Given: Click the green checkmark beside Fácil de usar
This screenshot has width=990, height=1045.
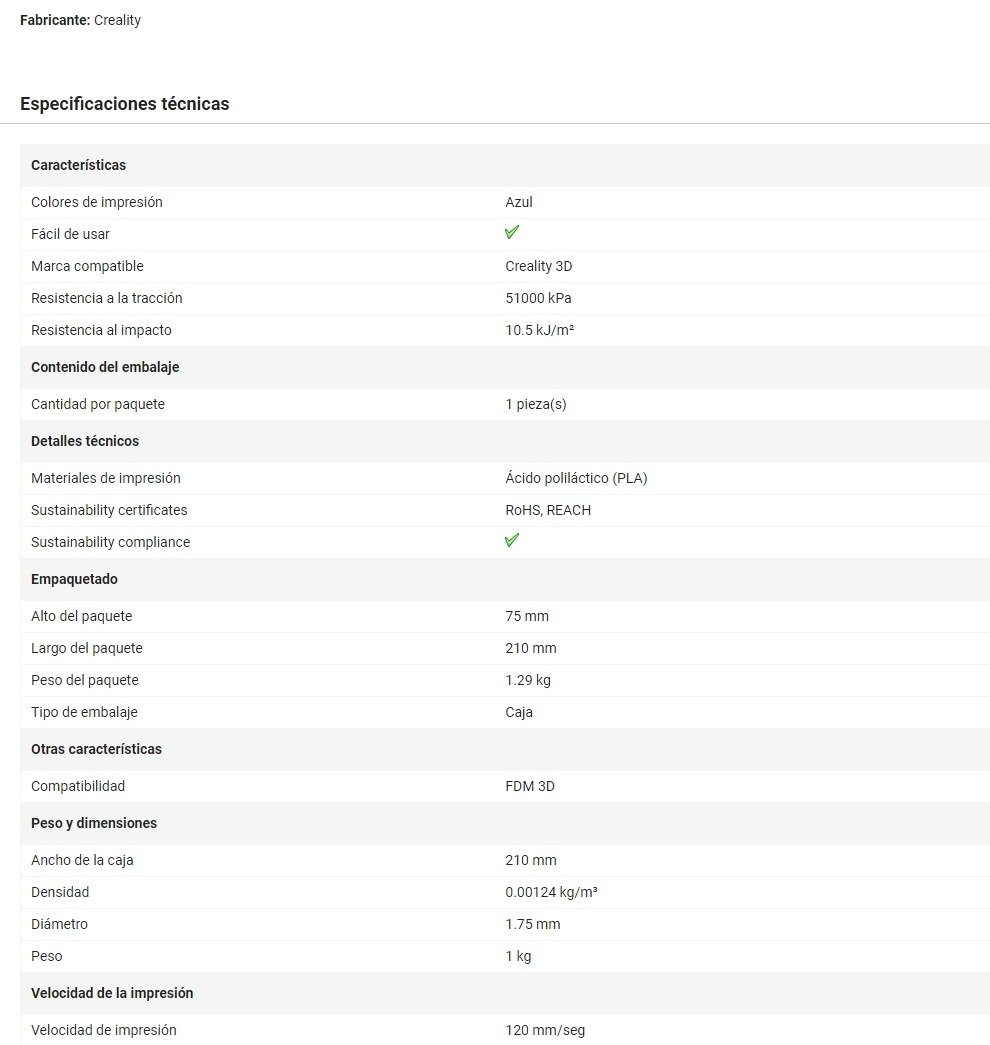Looking at the screenshot, I should tap(512, 232).
